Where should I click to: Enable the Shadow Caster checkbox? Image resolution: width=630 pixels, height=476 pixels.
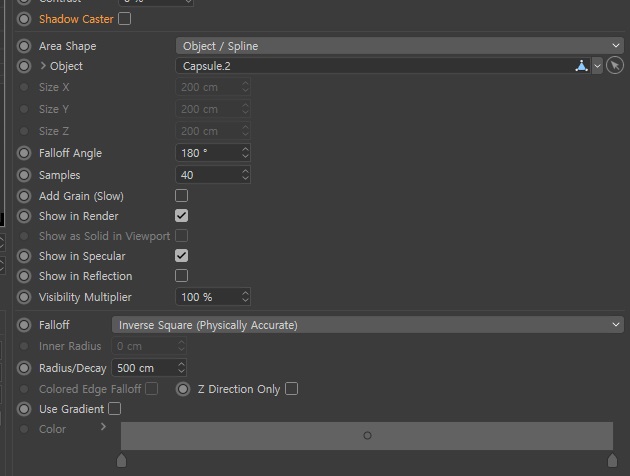125,19
